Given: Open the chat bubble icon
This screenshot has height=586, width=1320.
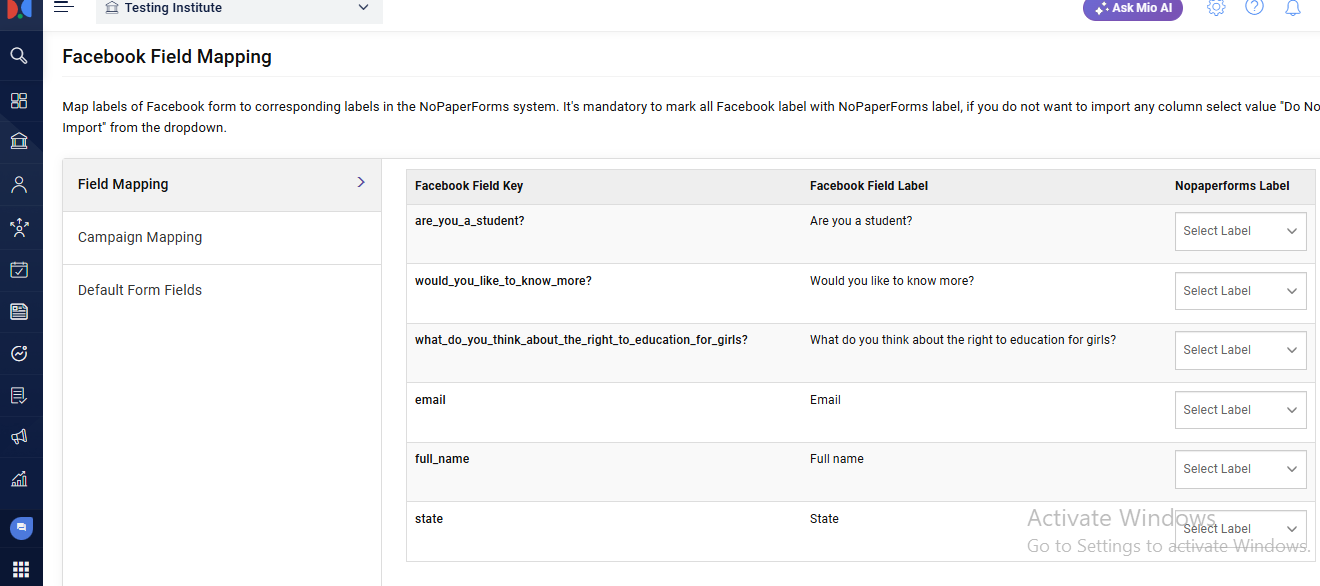Looking at the screenshot, I should [x=21, y=527].
